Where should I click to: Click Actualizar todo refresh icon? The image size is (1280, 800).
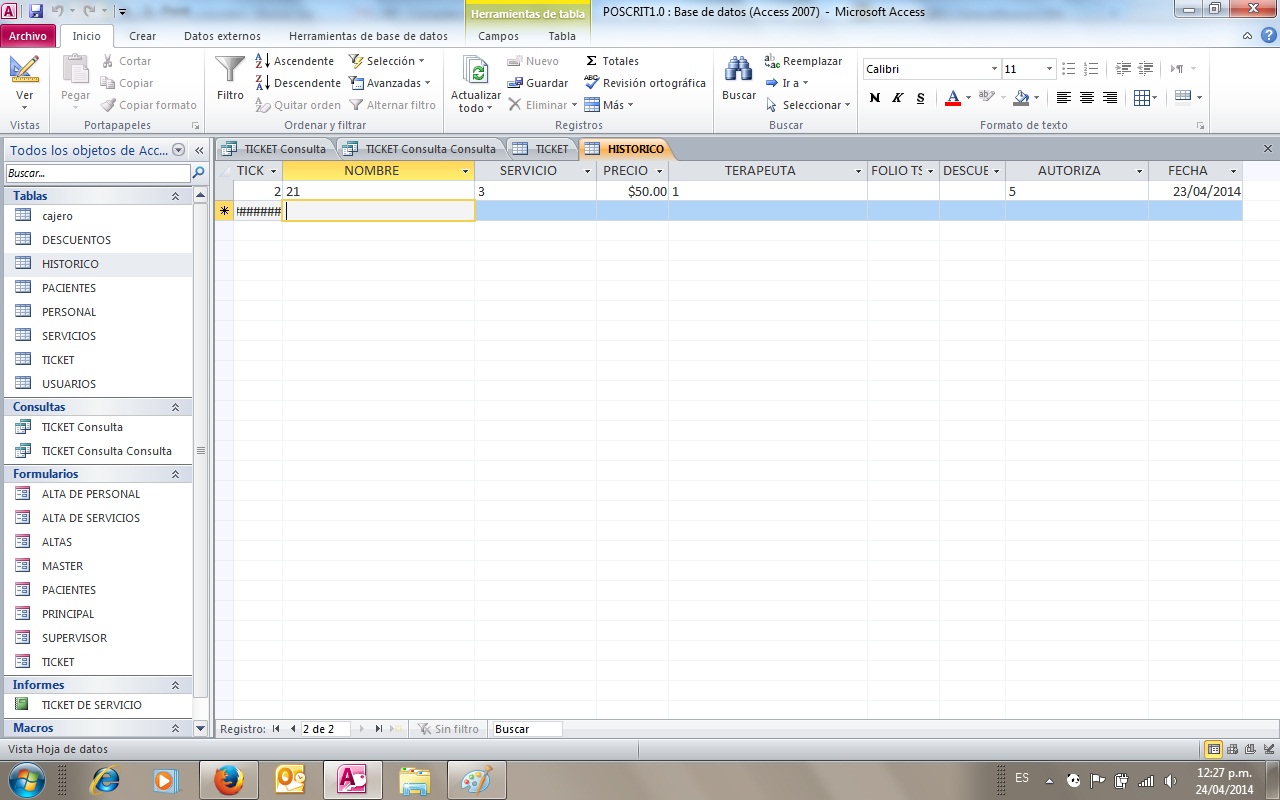point(476,84)
